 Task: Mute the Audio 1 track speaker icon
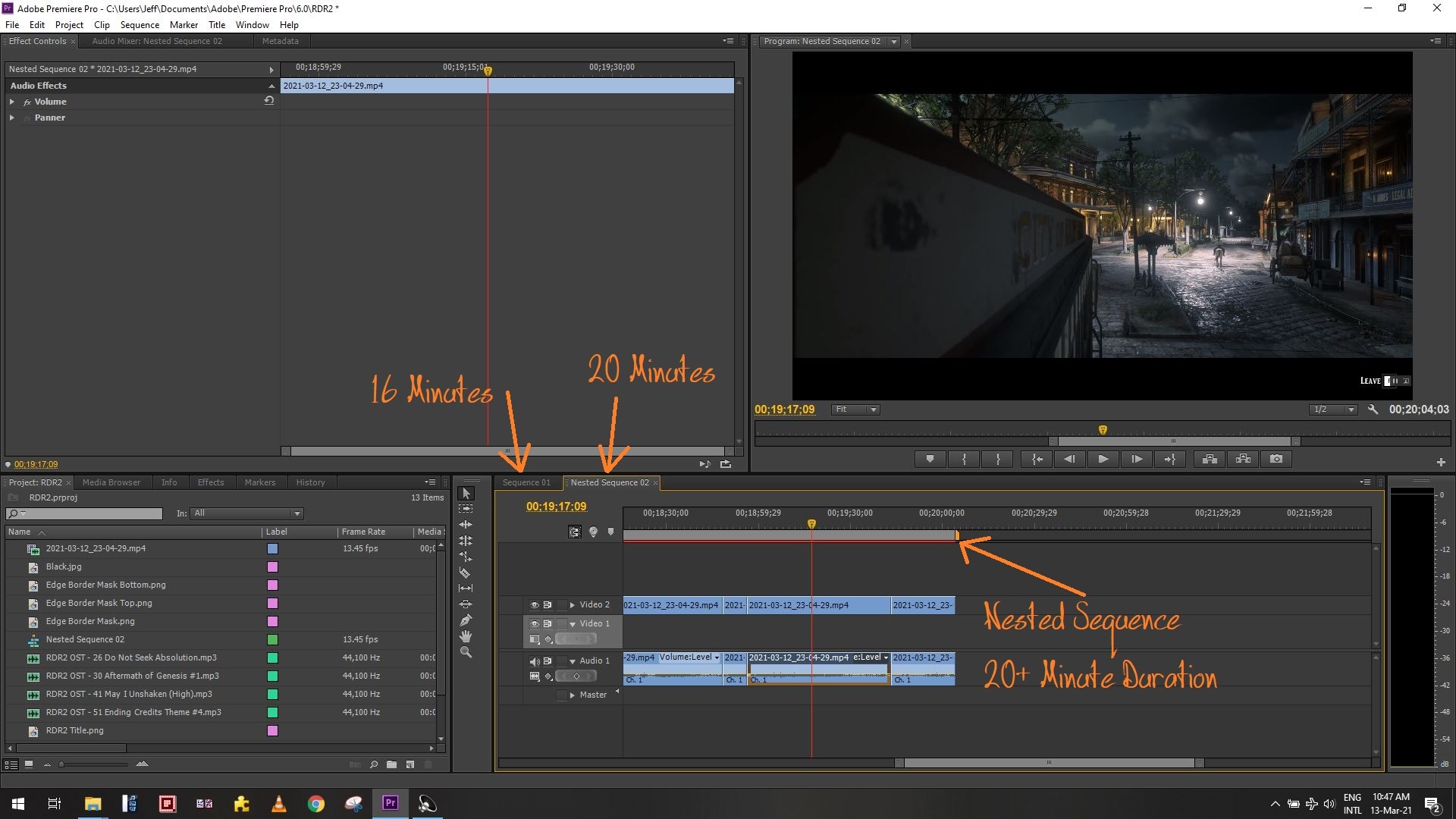click(x=534, y=661)
